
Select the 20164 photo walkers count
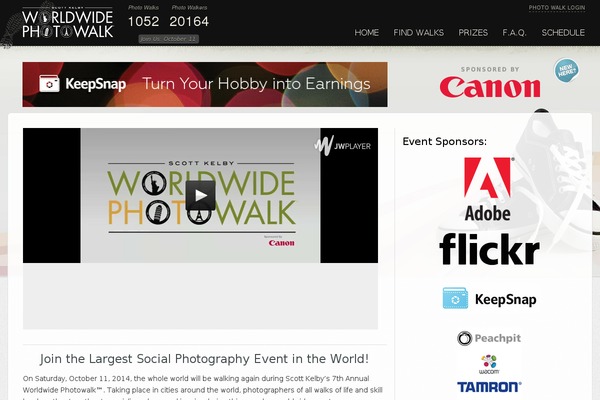click(189, 21)
